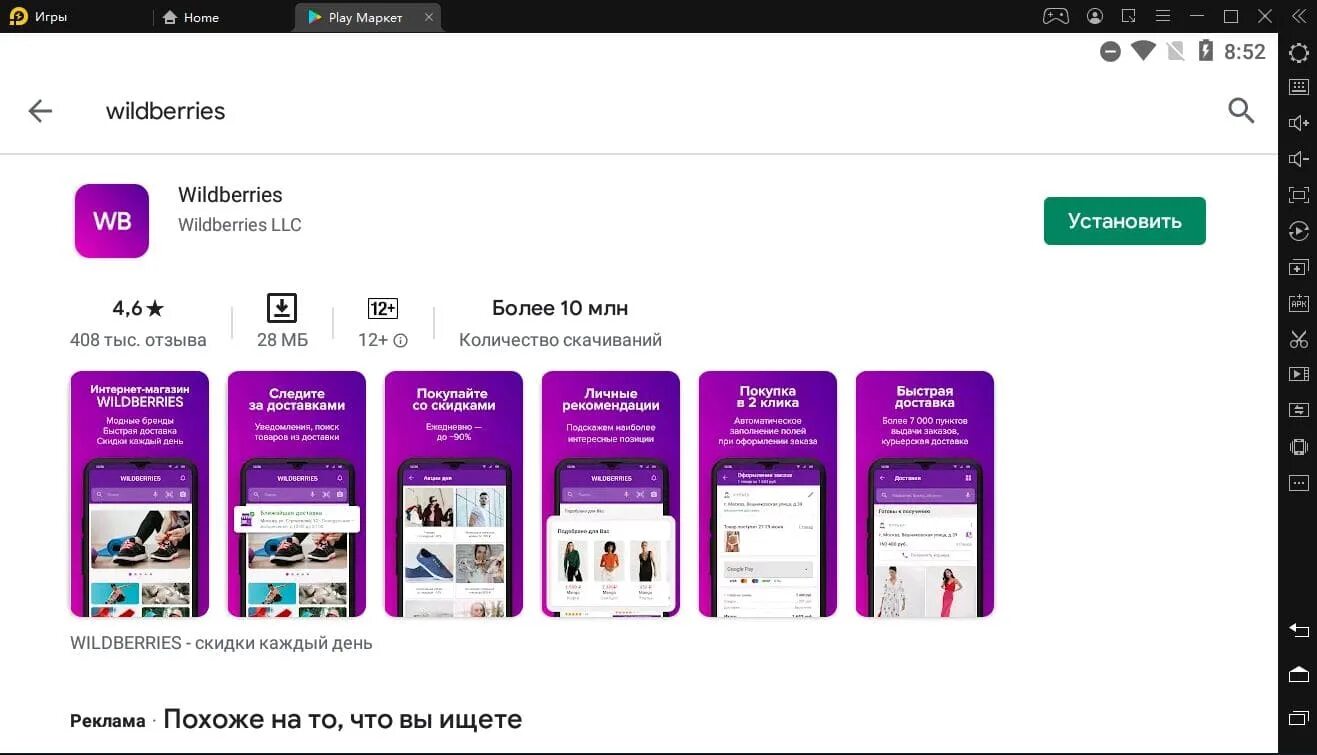The height and width of the screenshot is (755, 1317).
Task: Click the window resize arrow icon
Action: (x=1129, y=16)
